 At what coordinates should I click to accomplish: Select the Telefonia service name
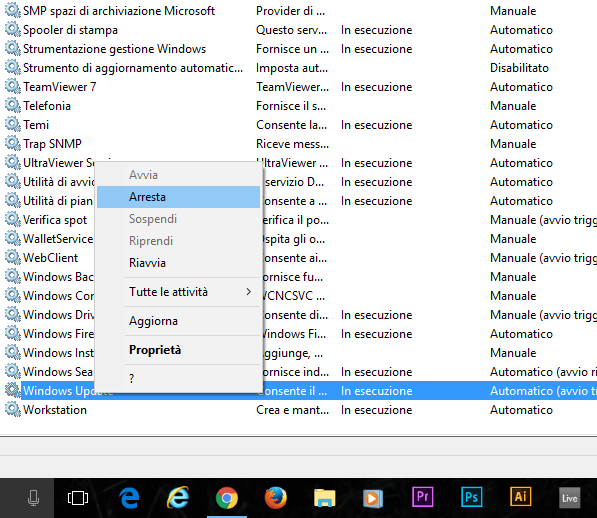tap(47, 106)
